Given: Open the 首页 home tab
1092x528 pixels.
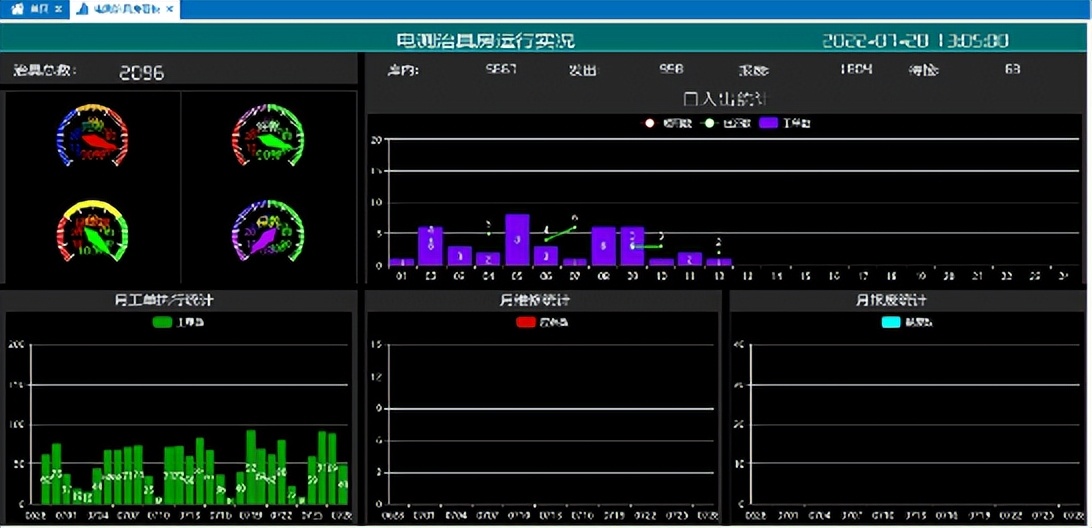Looking at the screenshot, I should [x=35, y=9].
